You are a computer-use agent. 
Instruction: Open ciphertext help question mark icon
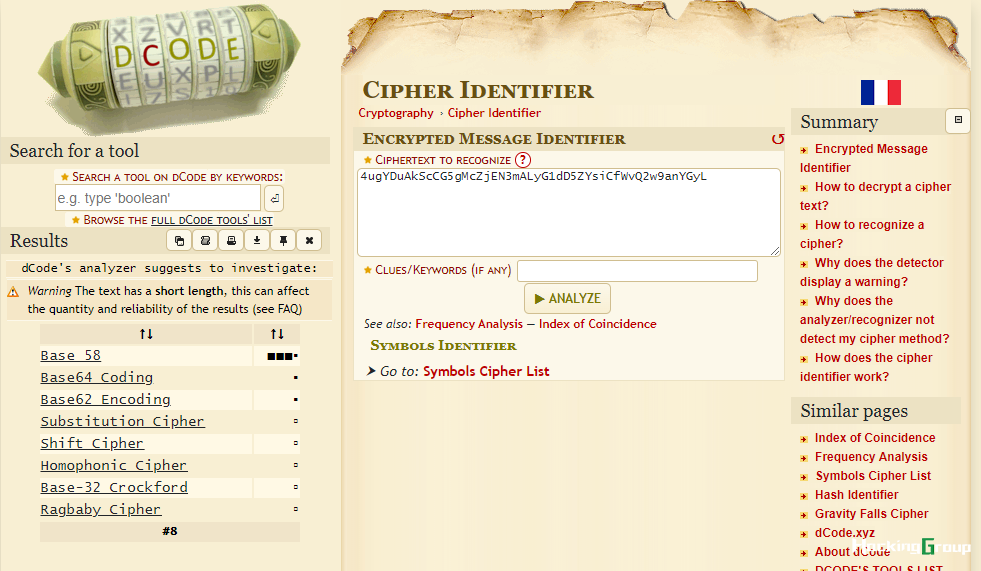pos(522,160)
